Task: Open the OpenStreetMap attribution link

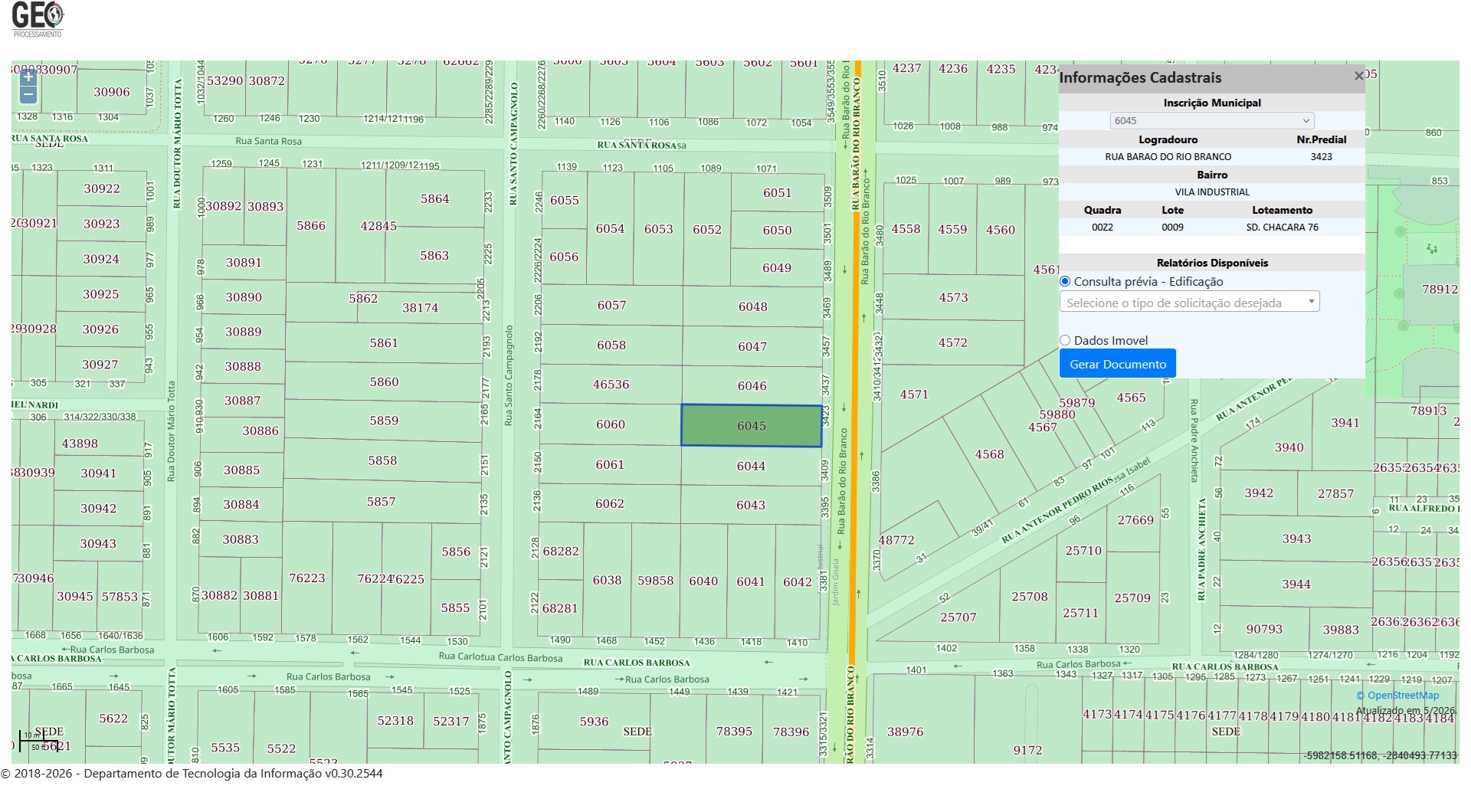Action: click(x=1397, y=696)
